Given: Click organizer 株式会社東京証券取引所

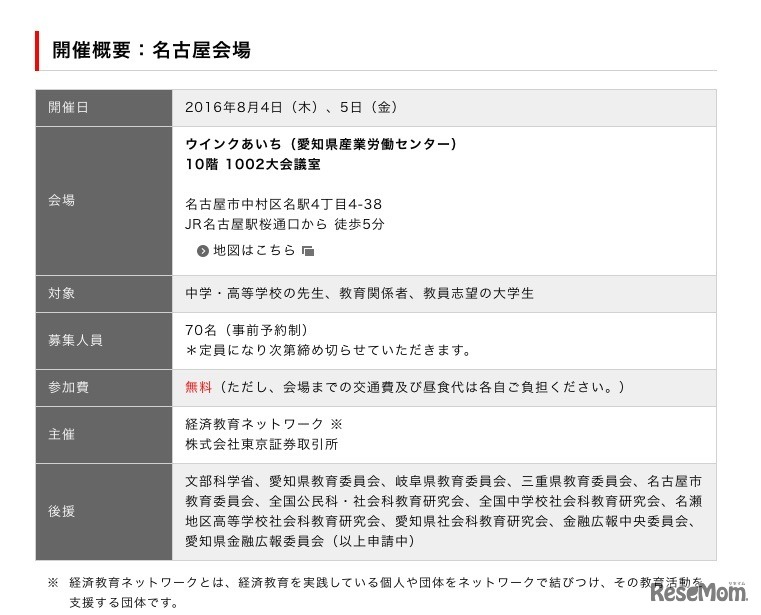Looking at the screenshot, I should 262,445.
